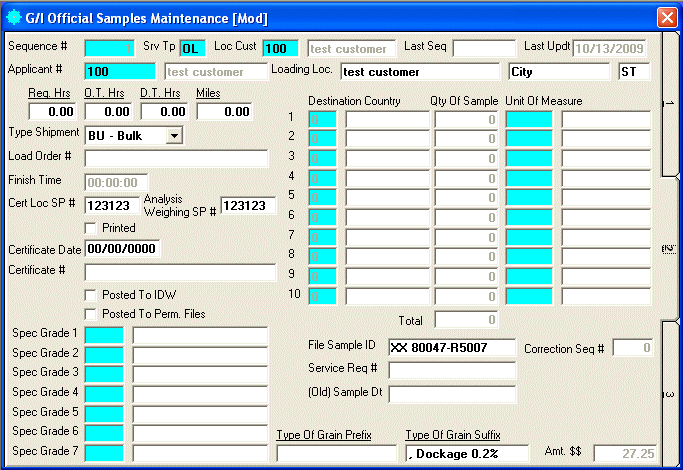The image size is (683, 470).
Task: Open the Type Shipment dropdown
Action: [x=174, y=135]
